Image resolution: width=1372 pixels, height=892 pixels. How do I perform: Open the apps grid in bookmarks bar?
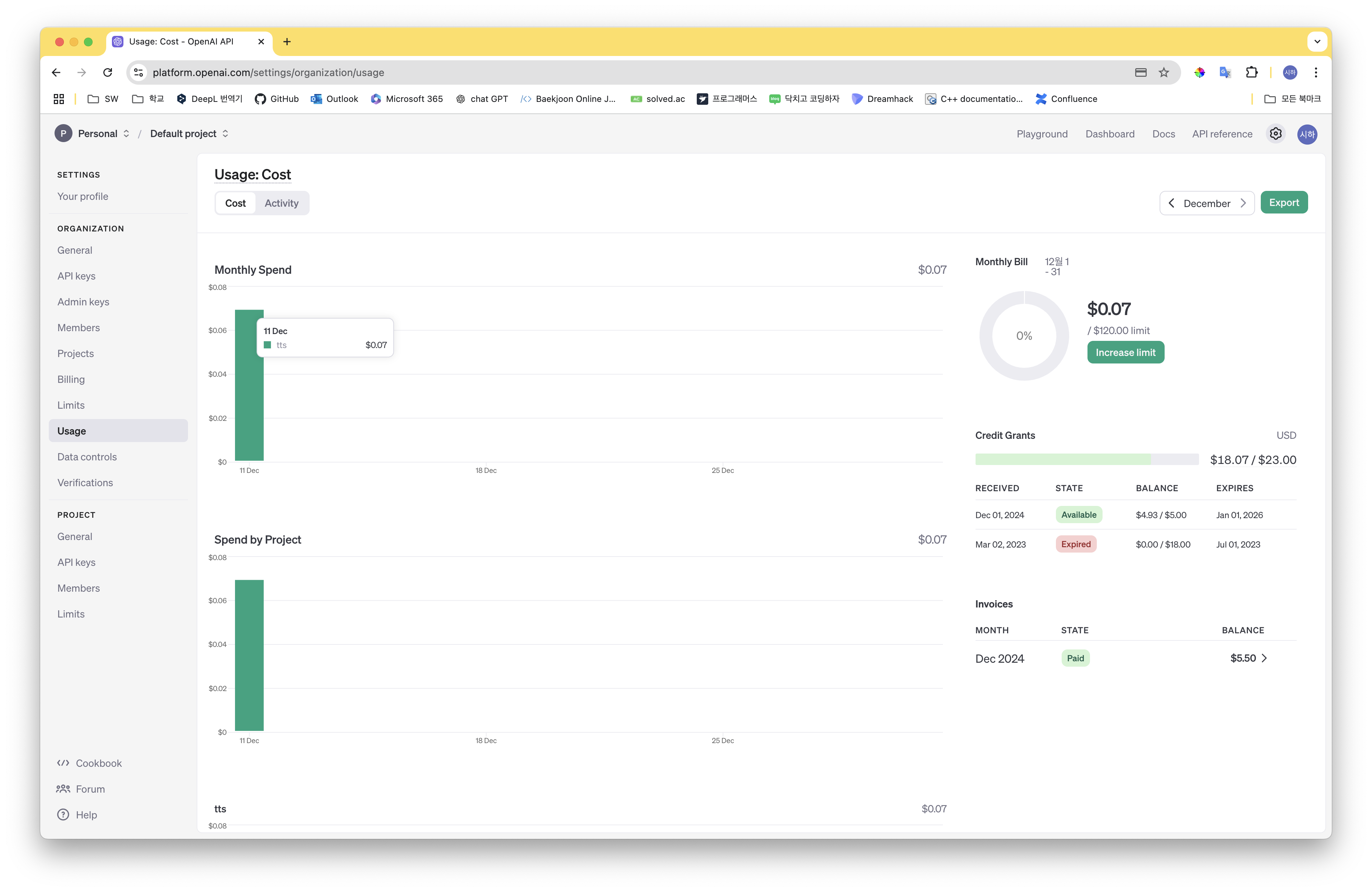[59, 99]
